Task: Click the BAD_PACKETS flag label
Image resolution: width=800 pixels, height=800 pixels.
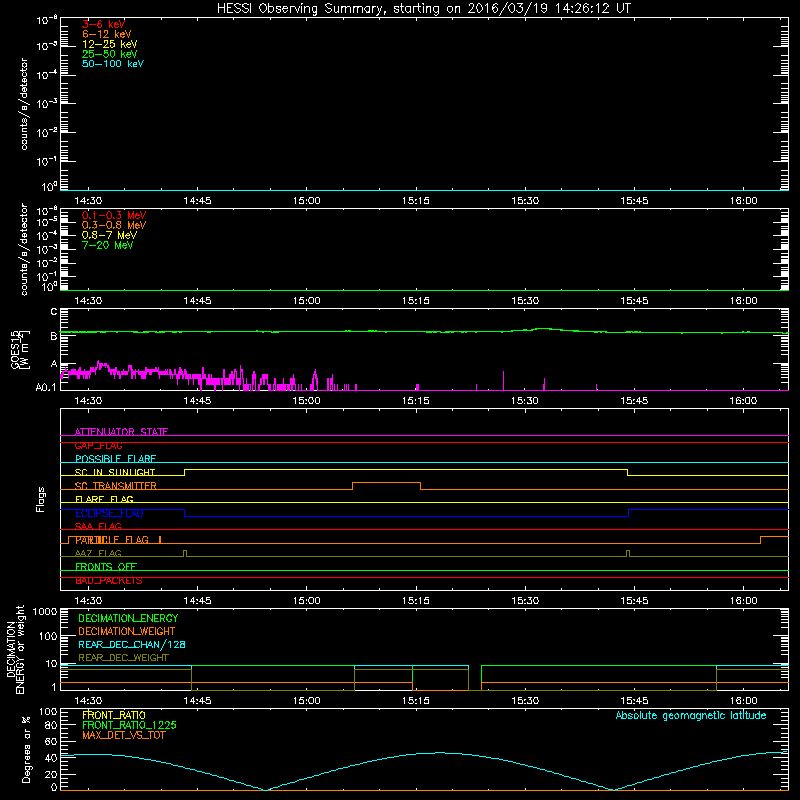Action: coord(109,581)
